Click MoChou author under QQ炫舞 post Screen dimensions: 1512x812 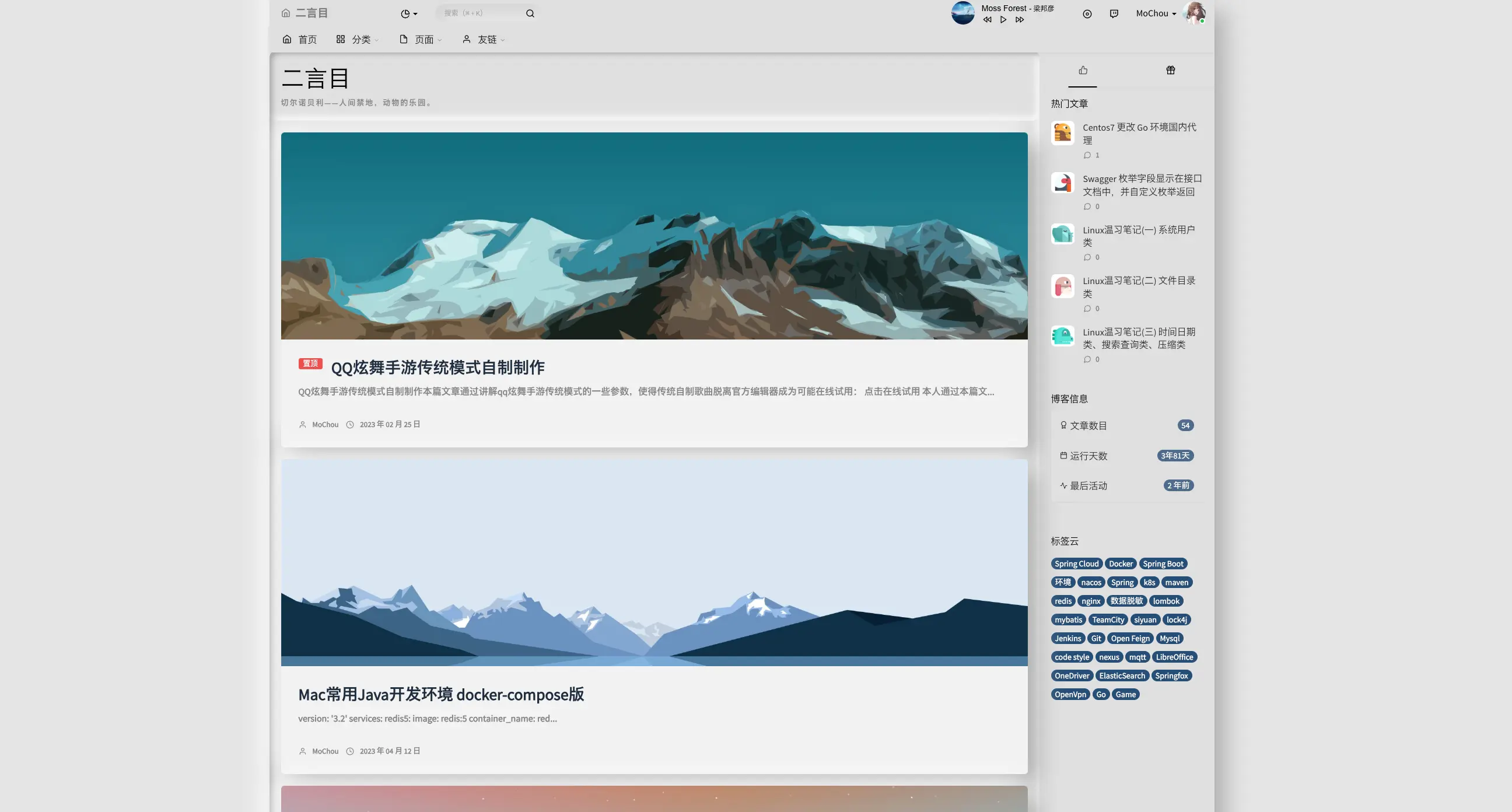tap(324, 425)
